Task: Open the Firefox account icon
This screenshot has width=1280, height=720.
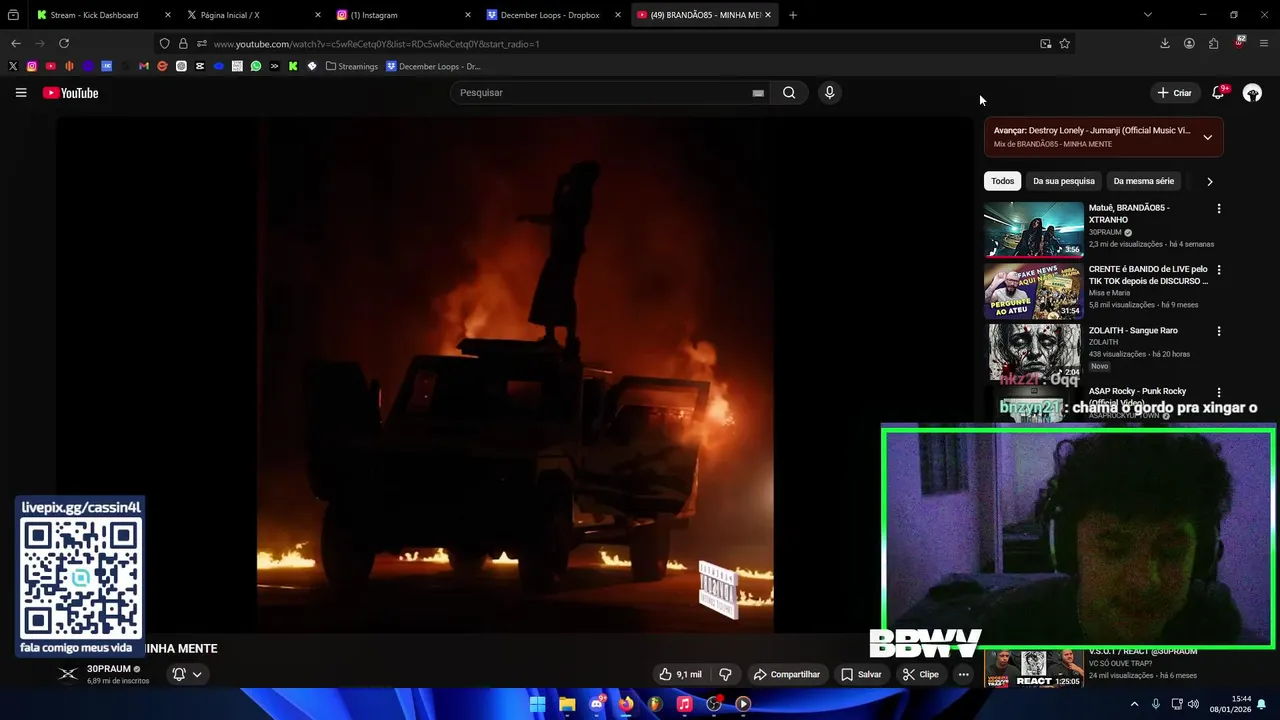Action: point(1189,44)
